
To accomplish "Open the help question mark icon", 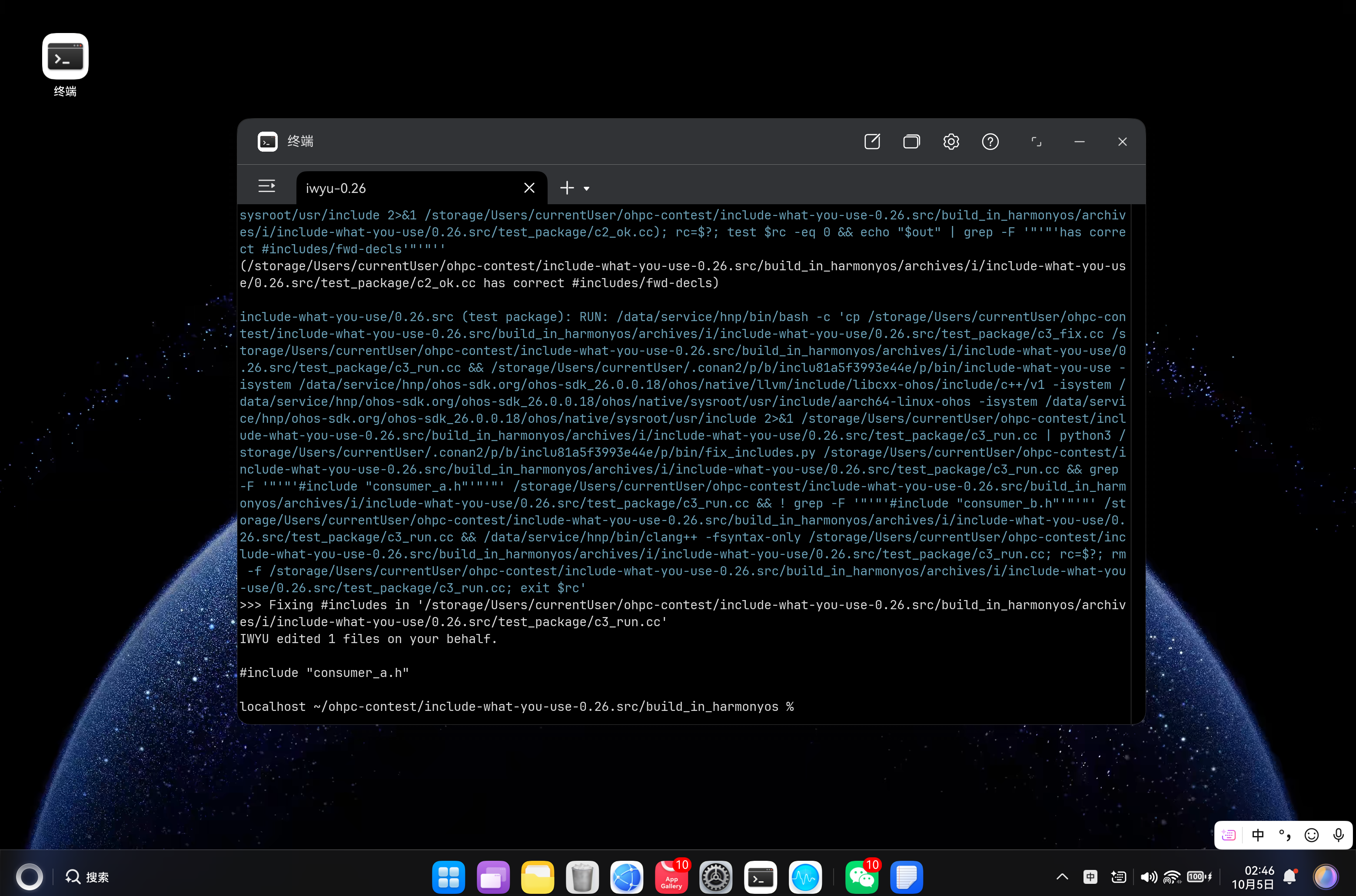I will coord(990,142).
